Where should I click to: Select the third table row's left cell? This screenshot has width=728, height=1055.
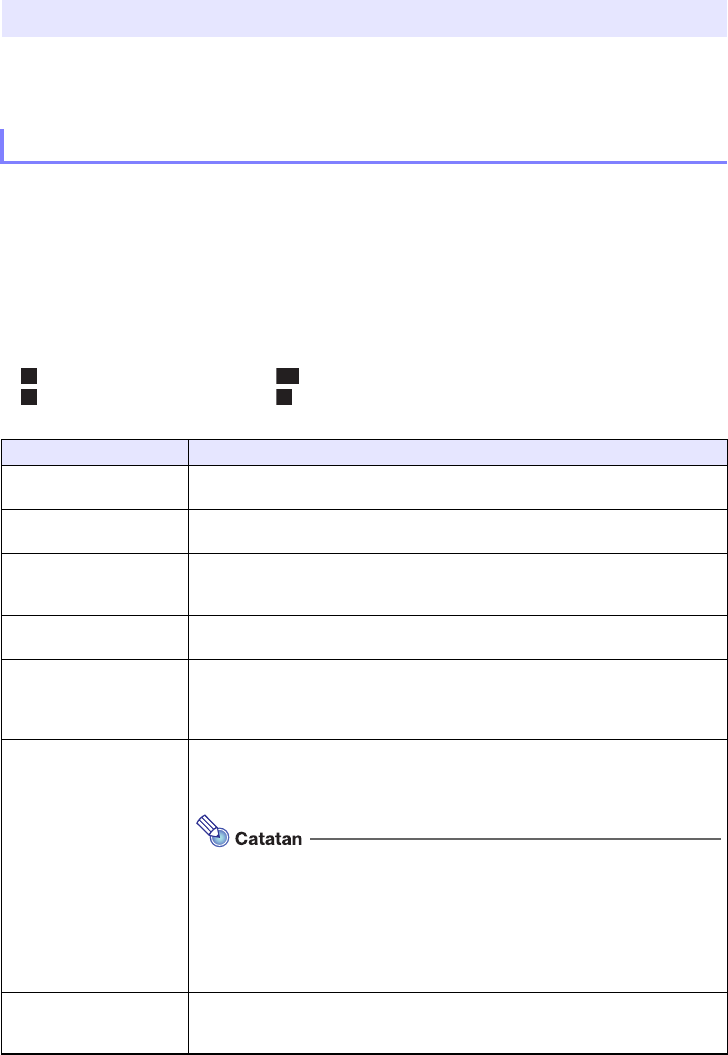(96, 584)
